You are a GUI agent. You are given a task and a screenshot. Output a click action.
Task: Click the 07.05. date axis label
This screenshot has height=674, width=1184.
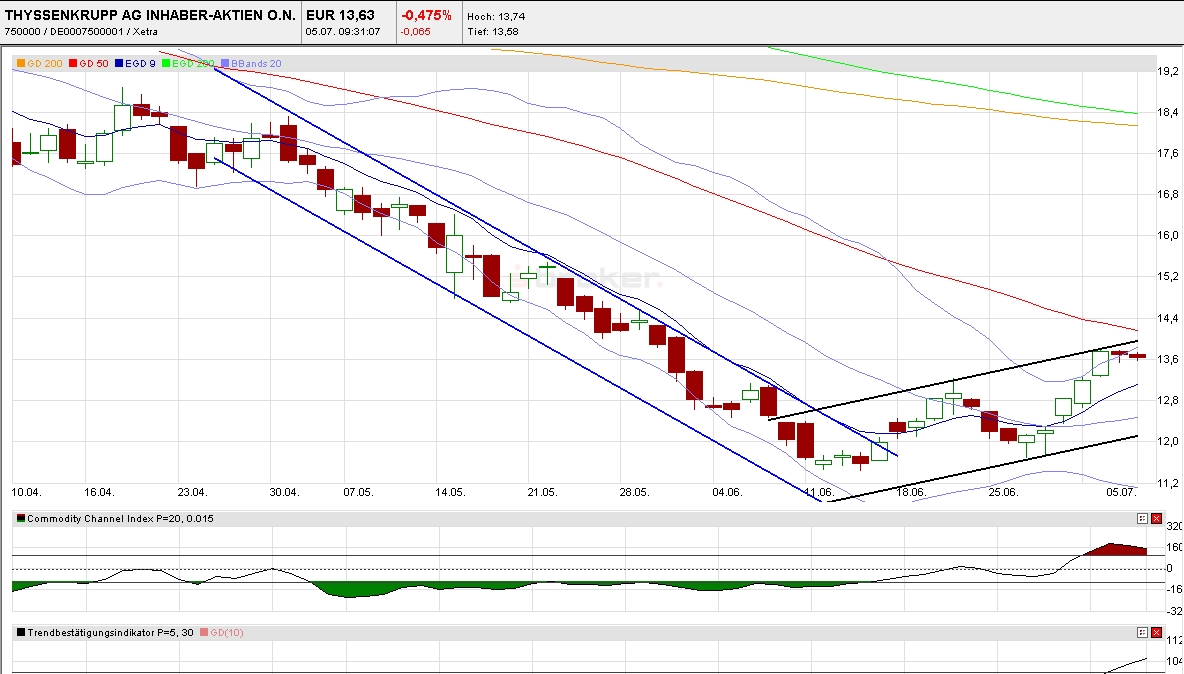pyautogui.click(x=358, y=492)
